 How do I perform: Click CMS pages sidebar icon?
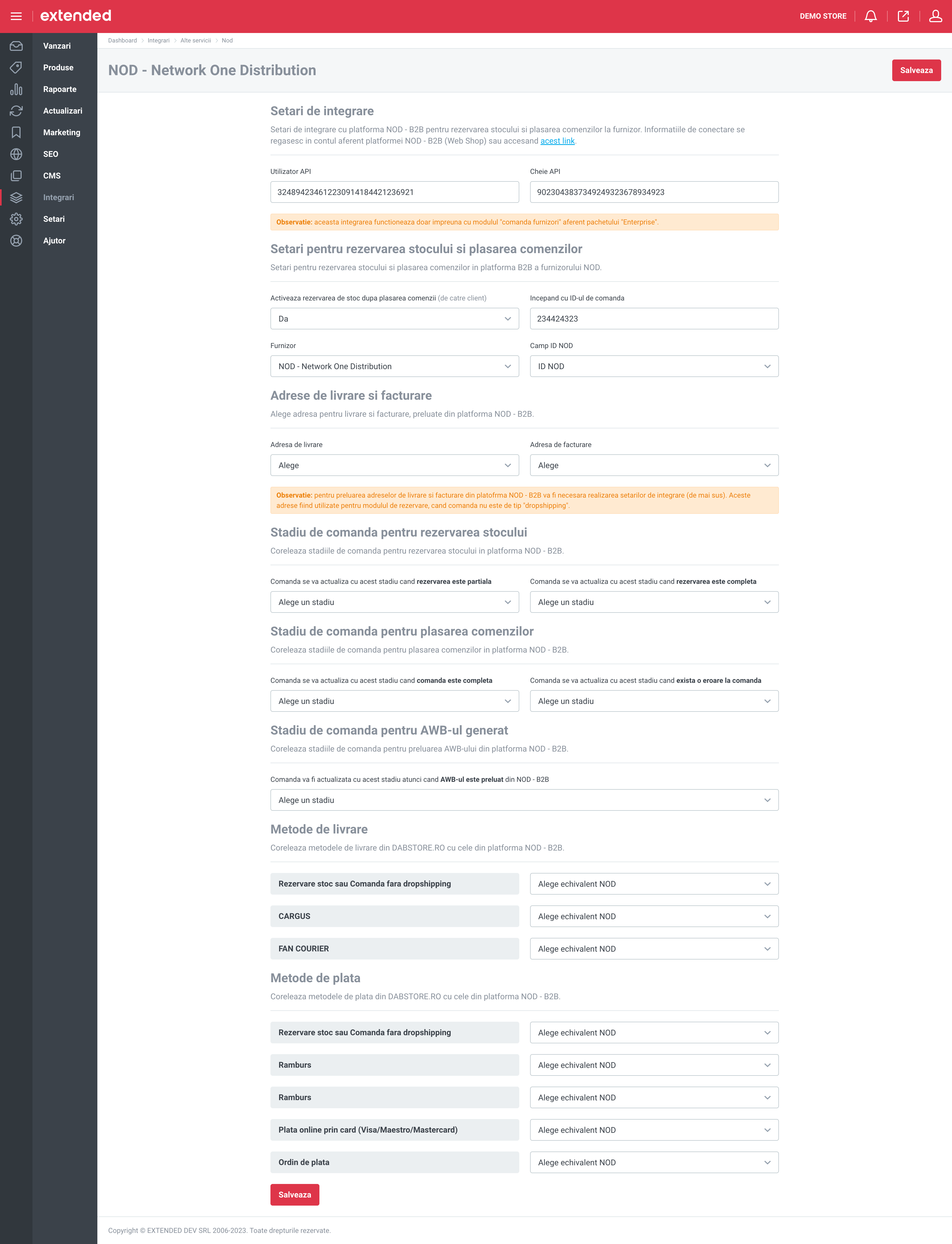(x=16, y=176)
